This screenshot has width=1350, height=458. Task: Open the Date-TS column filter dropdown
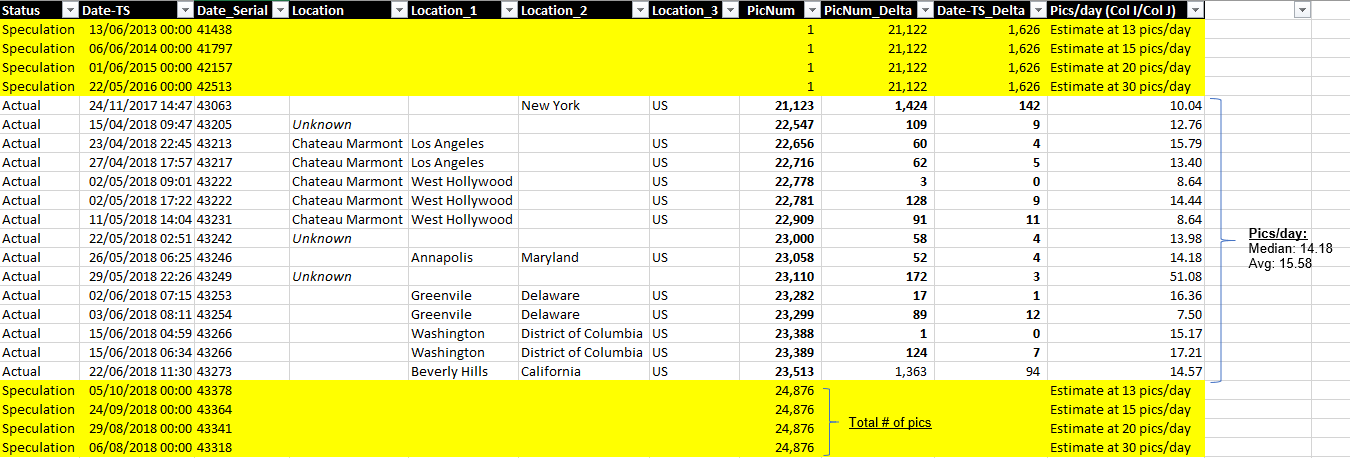tap(184, 10)
